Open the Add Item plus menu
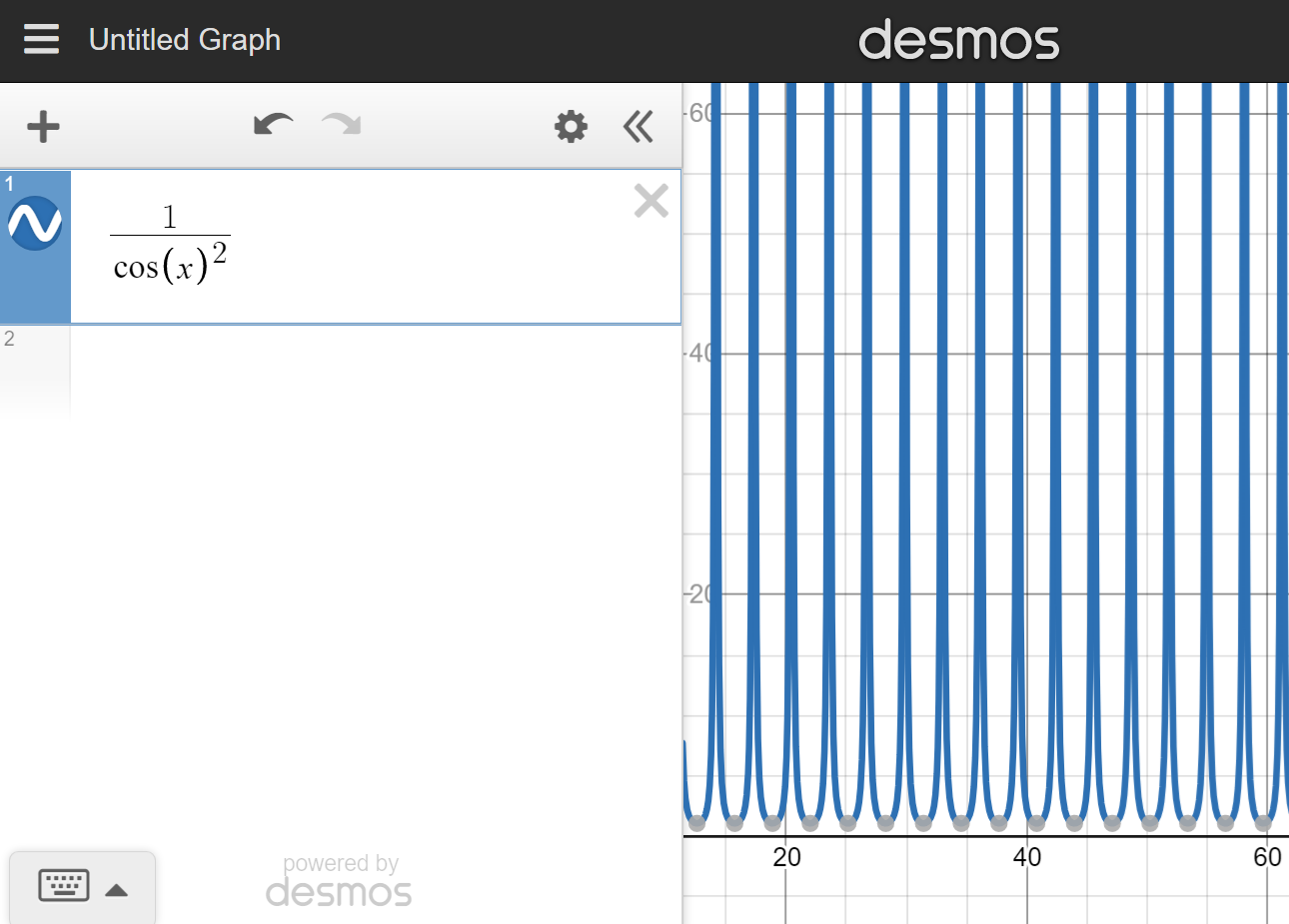1289x924 pixels. click(43, 127)
